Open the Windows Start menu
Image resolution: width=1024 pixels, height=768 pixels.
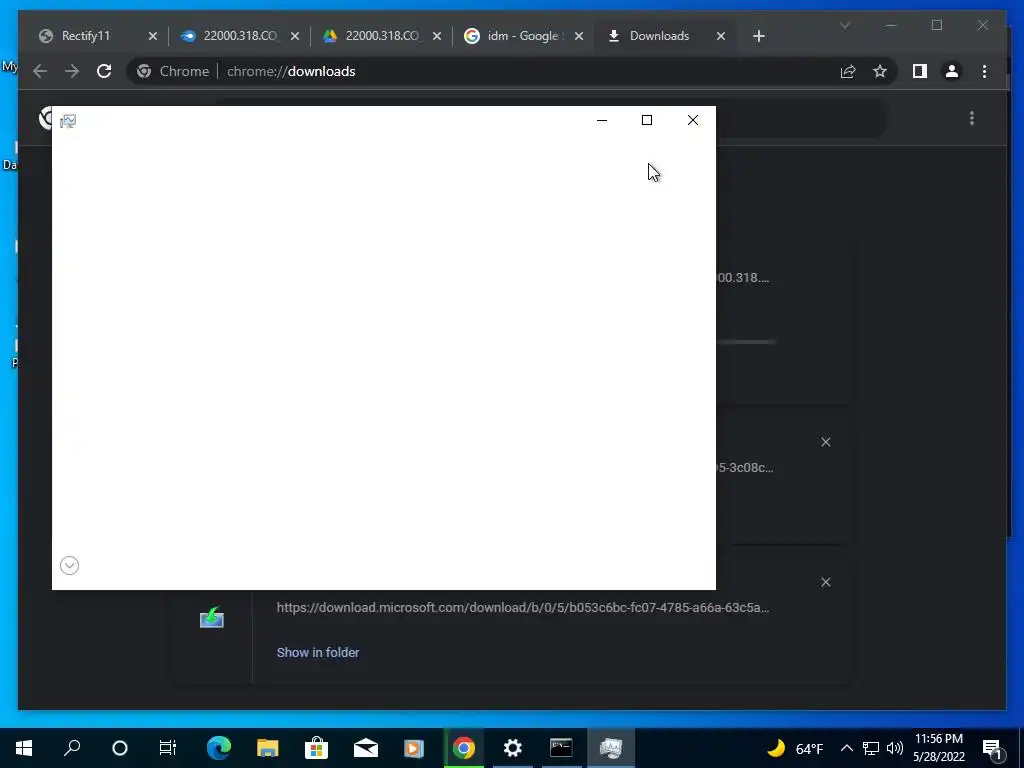coord(24,748)
